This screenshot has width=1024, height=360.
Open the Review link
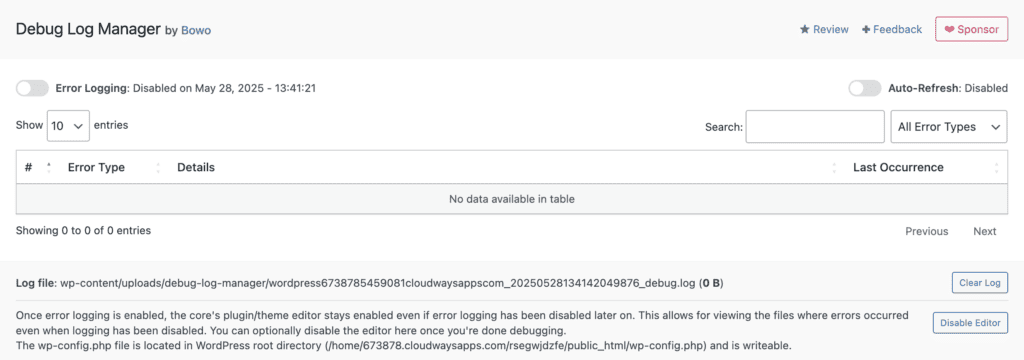[x=824, y=29]
